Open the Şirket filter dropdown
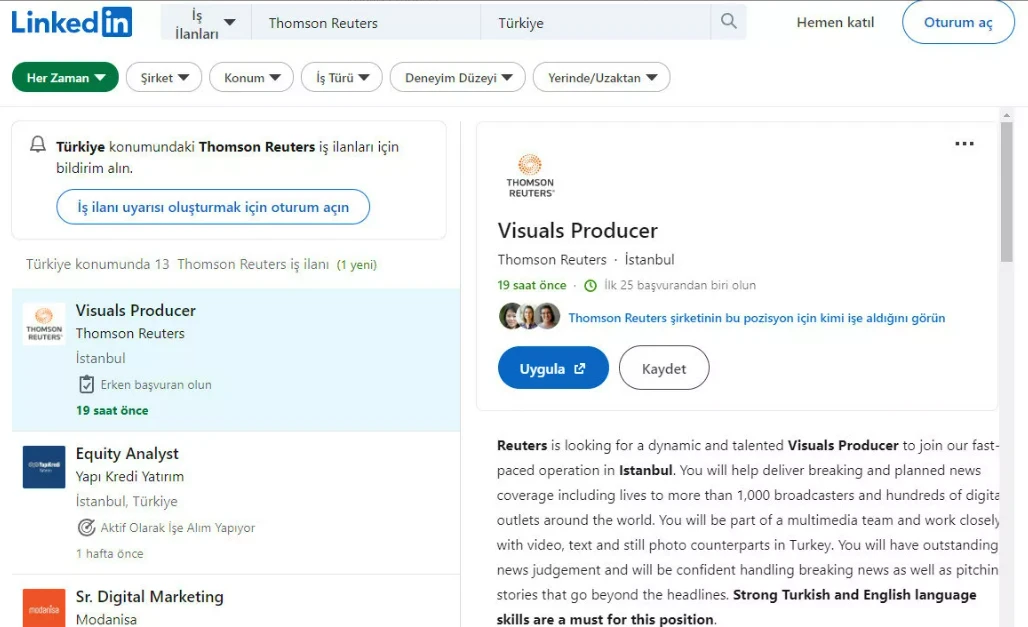 [164, 78]
